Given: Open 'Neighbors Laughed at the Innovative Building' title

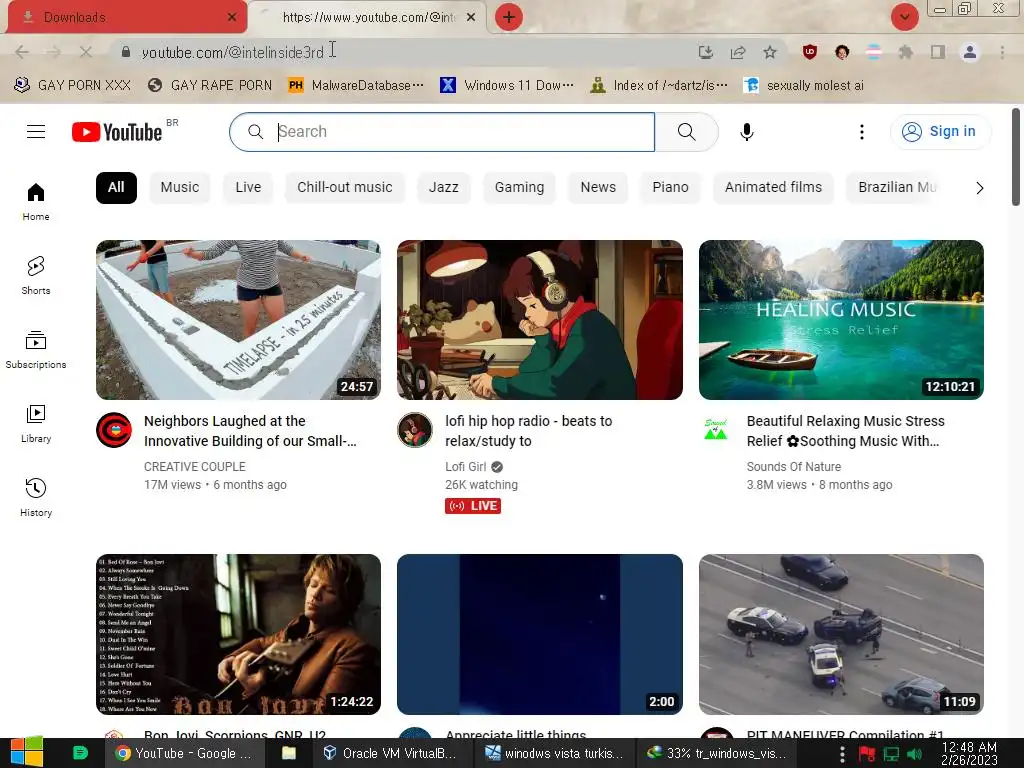Looking at the screenshot, I should 250,431.
